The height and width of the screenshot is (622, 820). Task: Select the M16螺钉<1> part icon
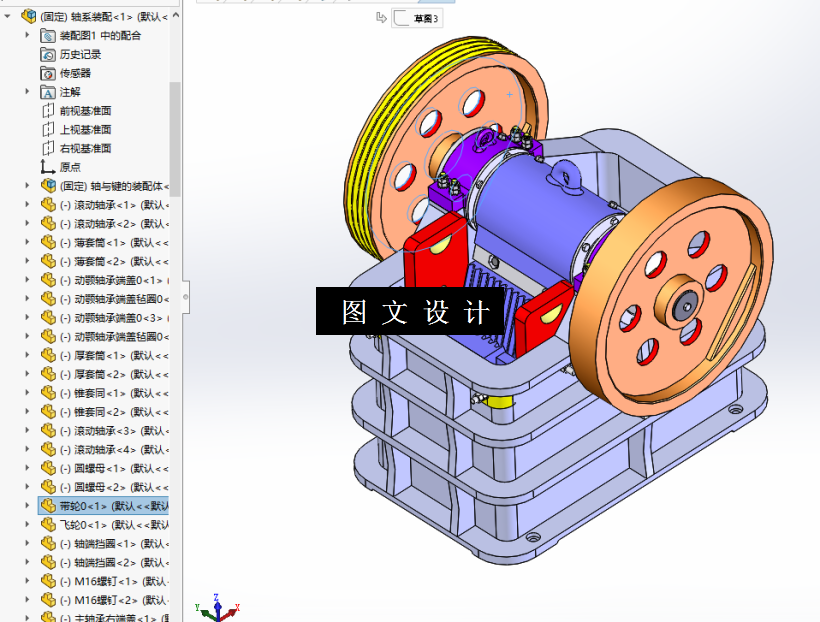[48, 582]
